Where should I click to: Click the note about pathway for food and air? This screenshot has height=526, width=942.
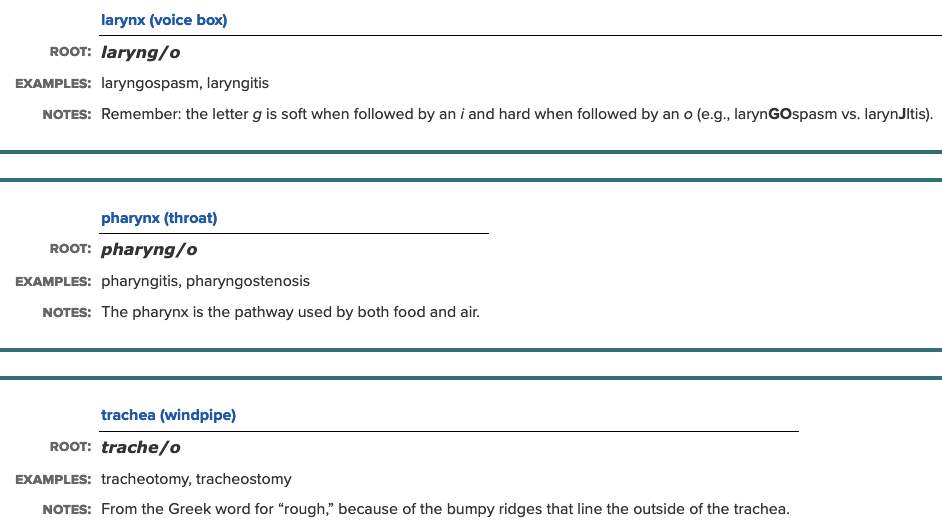pyautogui.click(x=290, y=312)
